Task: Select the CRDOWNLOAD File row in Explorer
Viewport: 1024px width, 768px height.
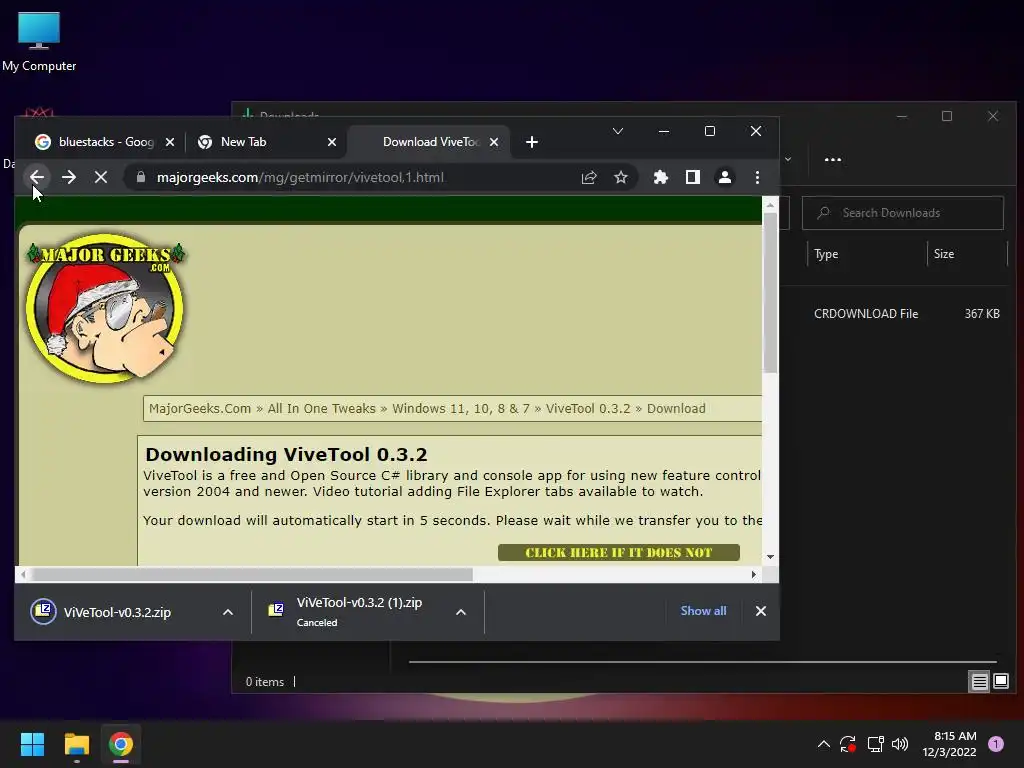Action: (x=866, y=314)
